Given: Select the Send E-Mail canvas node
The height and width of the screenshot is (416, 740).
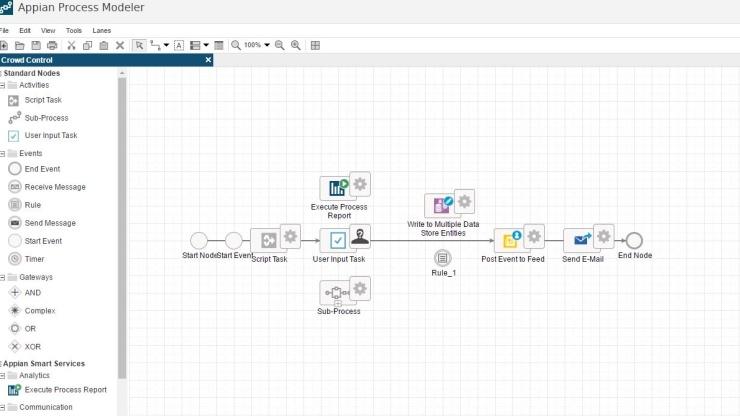Looking at the screenshot, I should [582, 241].
